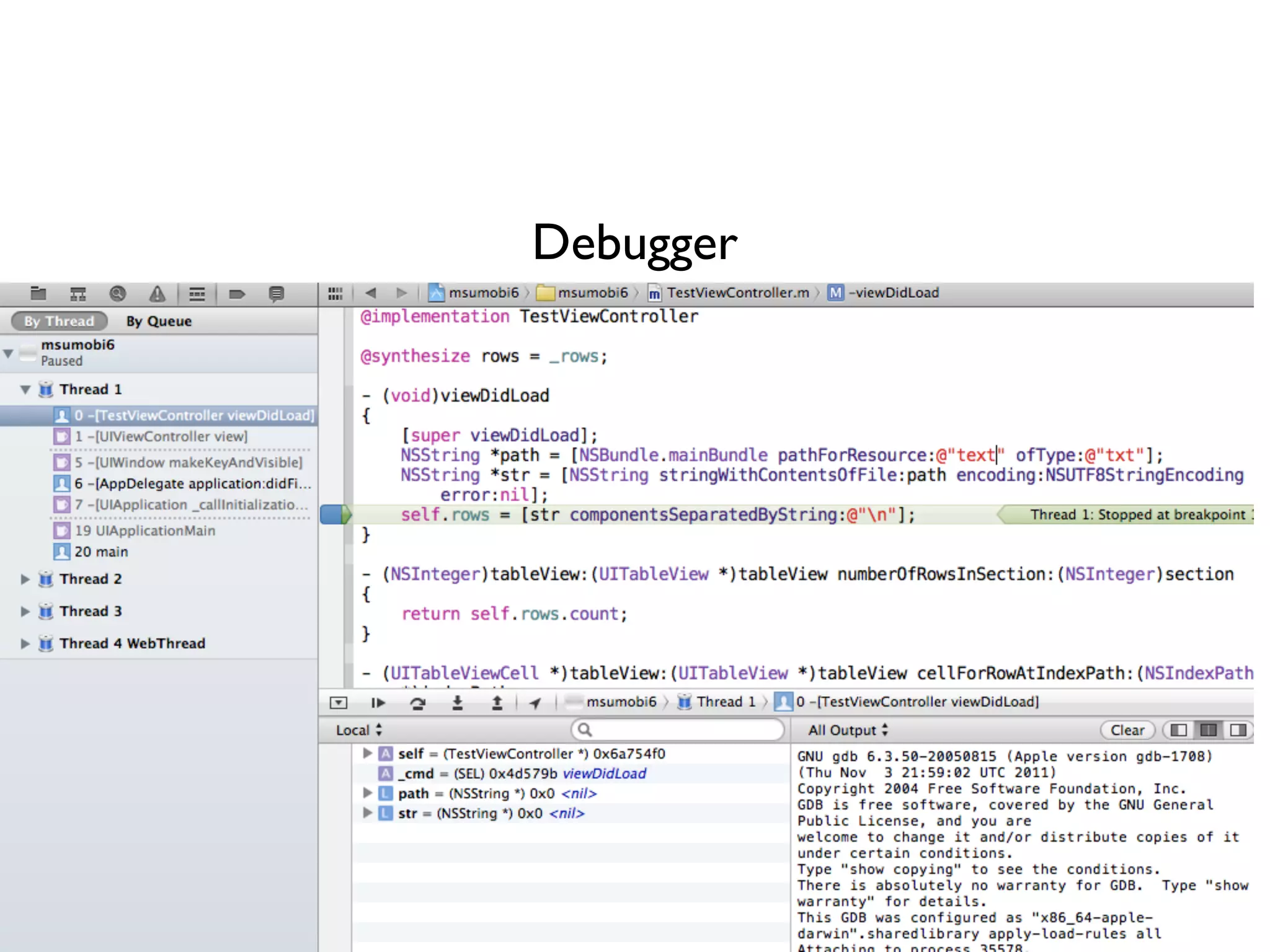Screen dimensions: 1270x952
Task: Click Thread 1 in debug bar
Action: coord(717,702)
